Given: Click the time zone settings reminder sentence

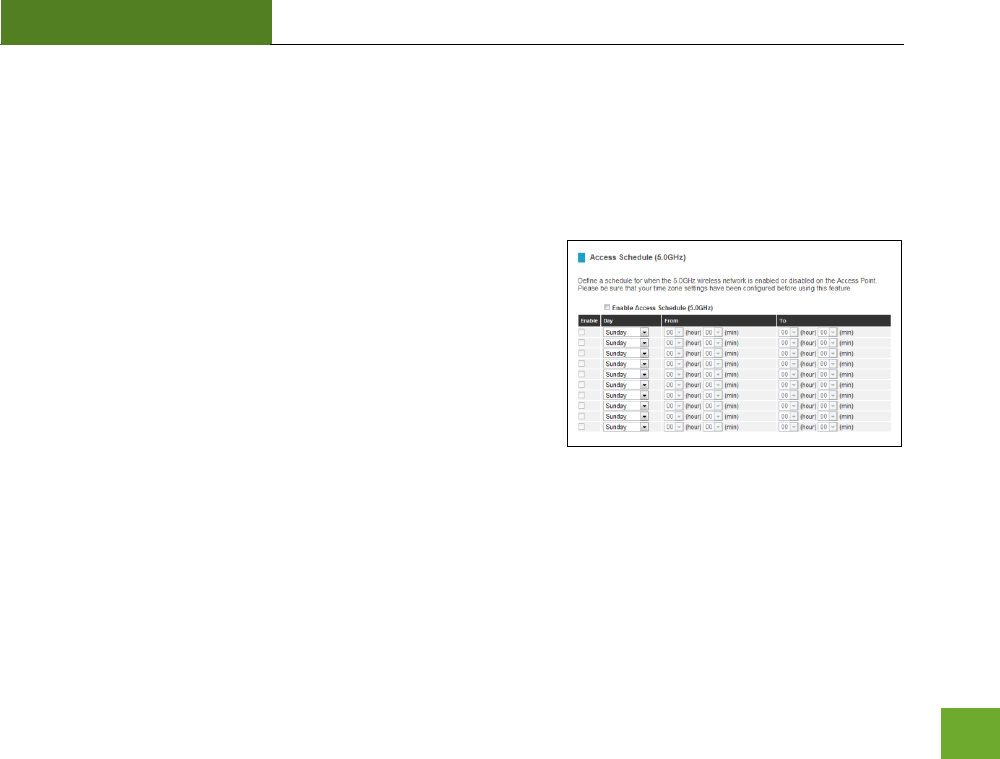Looking at the screenshot, I should (714, 289).
